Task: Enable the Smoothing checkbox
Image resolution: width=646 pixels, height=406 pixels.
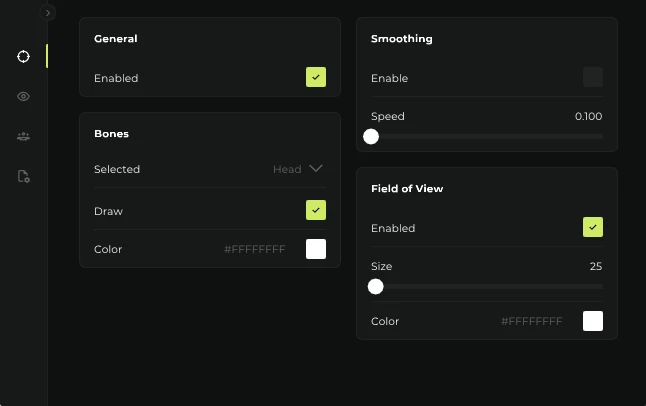Action: (x=593, y=77)
